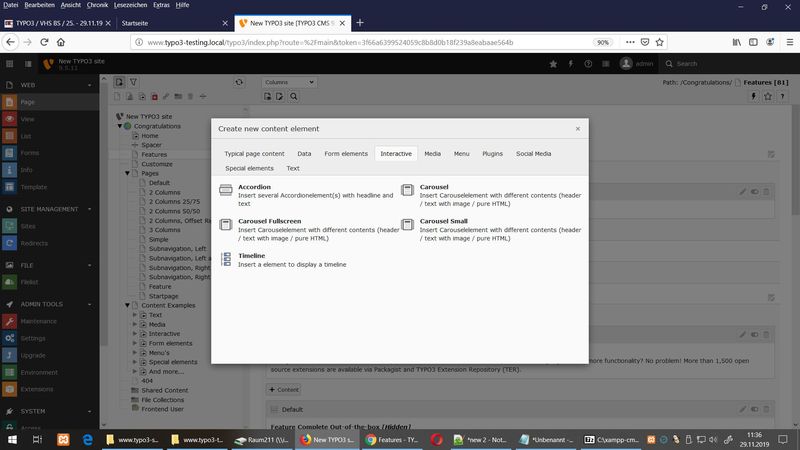Collapse the WEB module group

(89, 85)
